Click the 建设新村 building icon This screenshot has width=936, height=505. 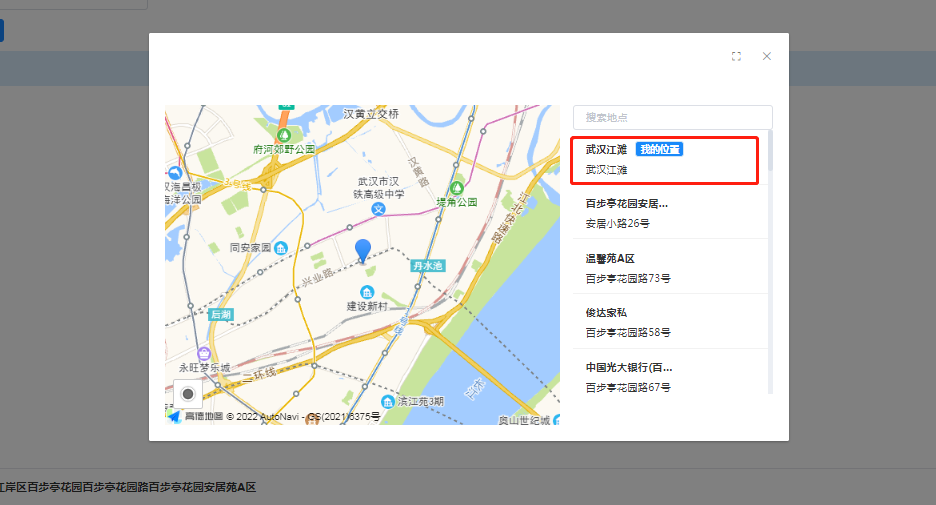(x=367, y=291)
